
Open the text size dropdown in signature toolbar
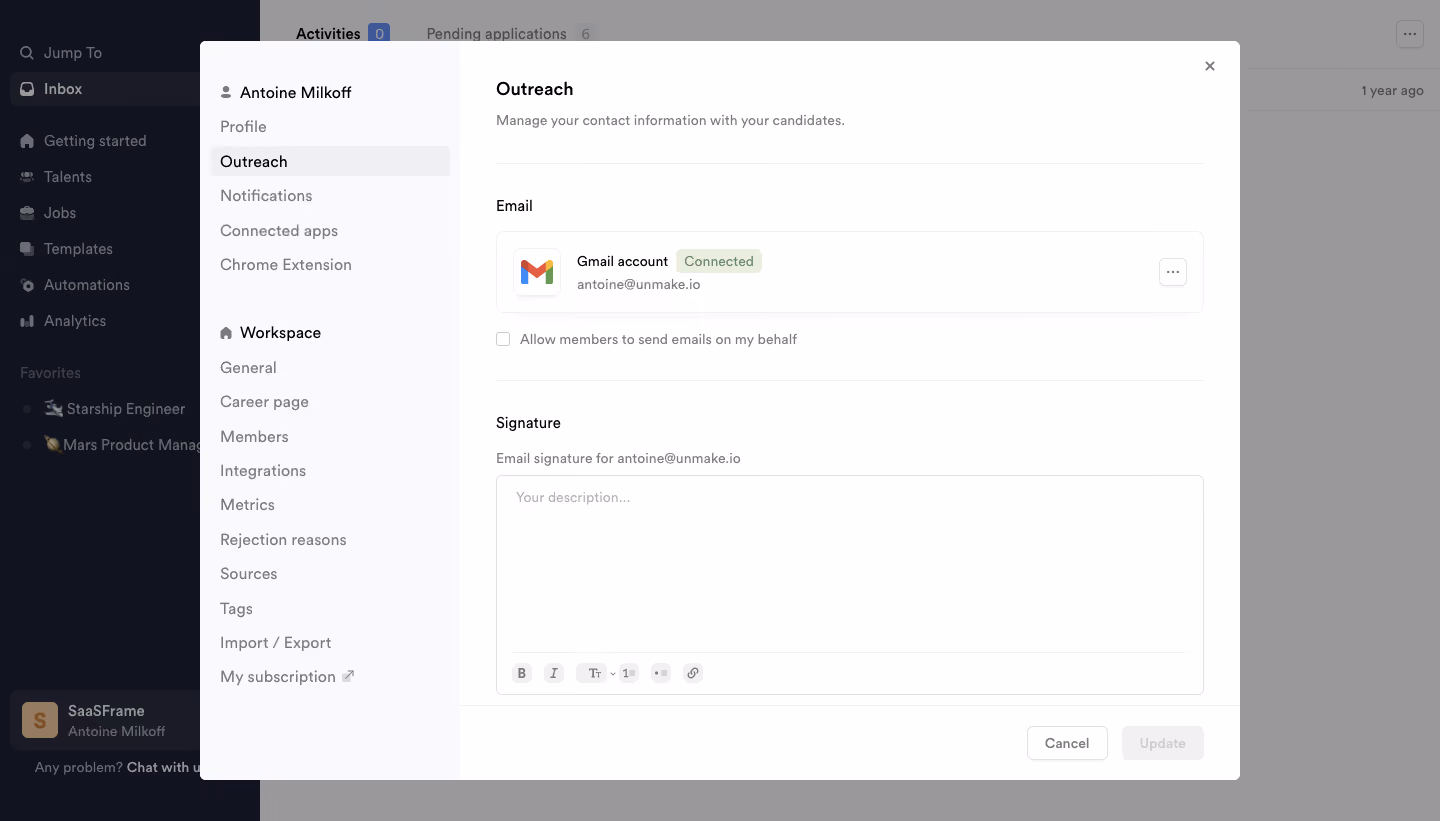pos(597,673)
